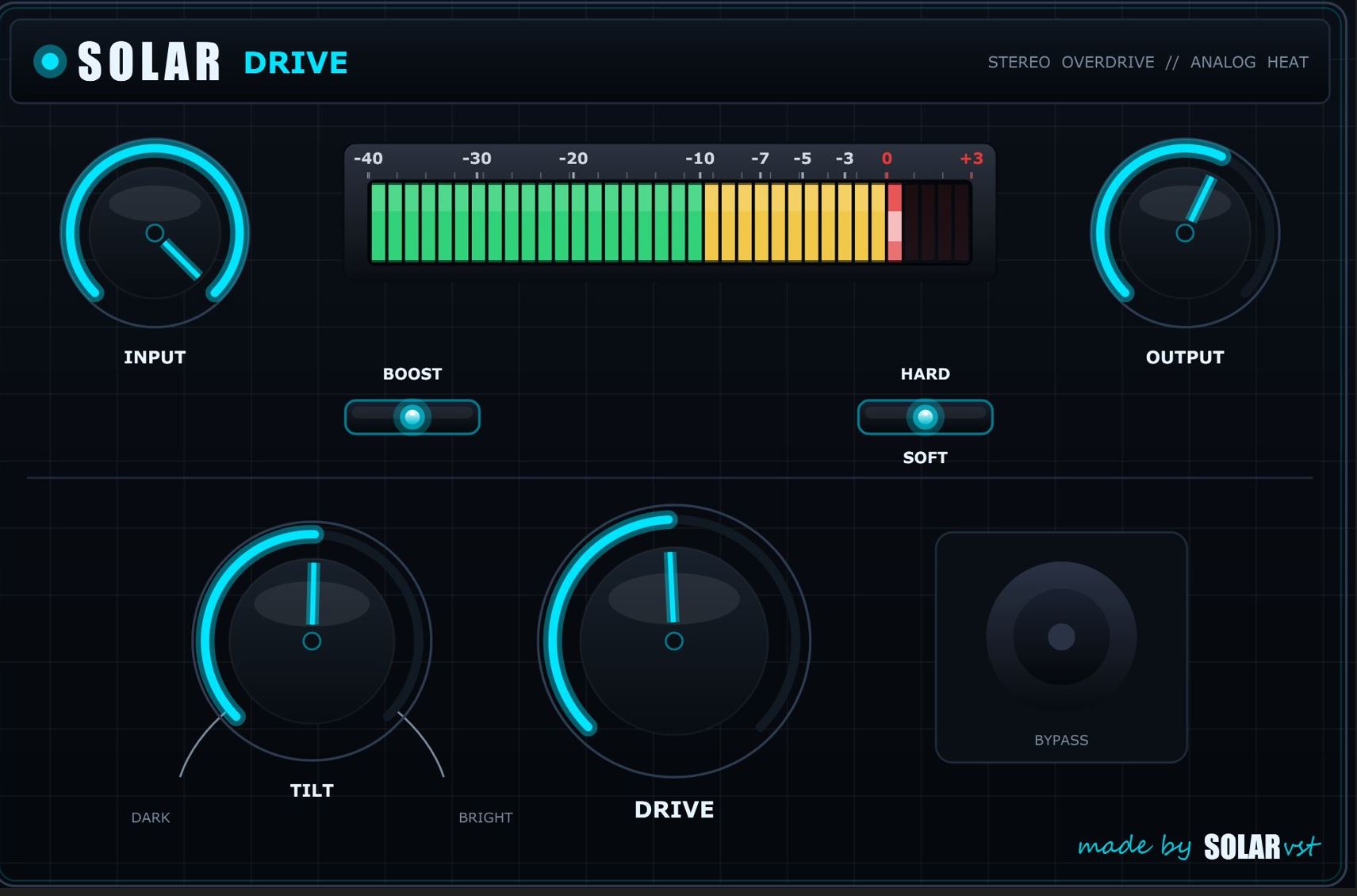
Task: Click the red 0 dB meter label
Action: coord(887,158)
